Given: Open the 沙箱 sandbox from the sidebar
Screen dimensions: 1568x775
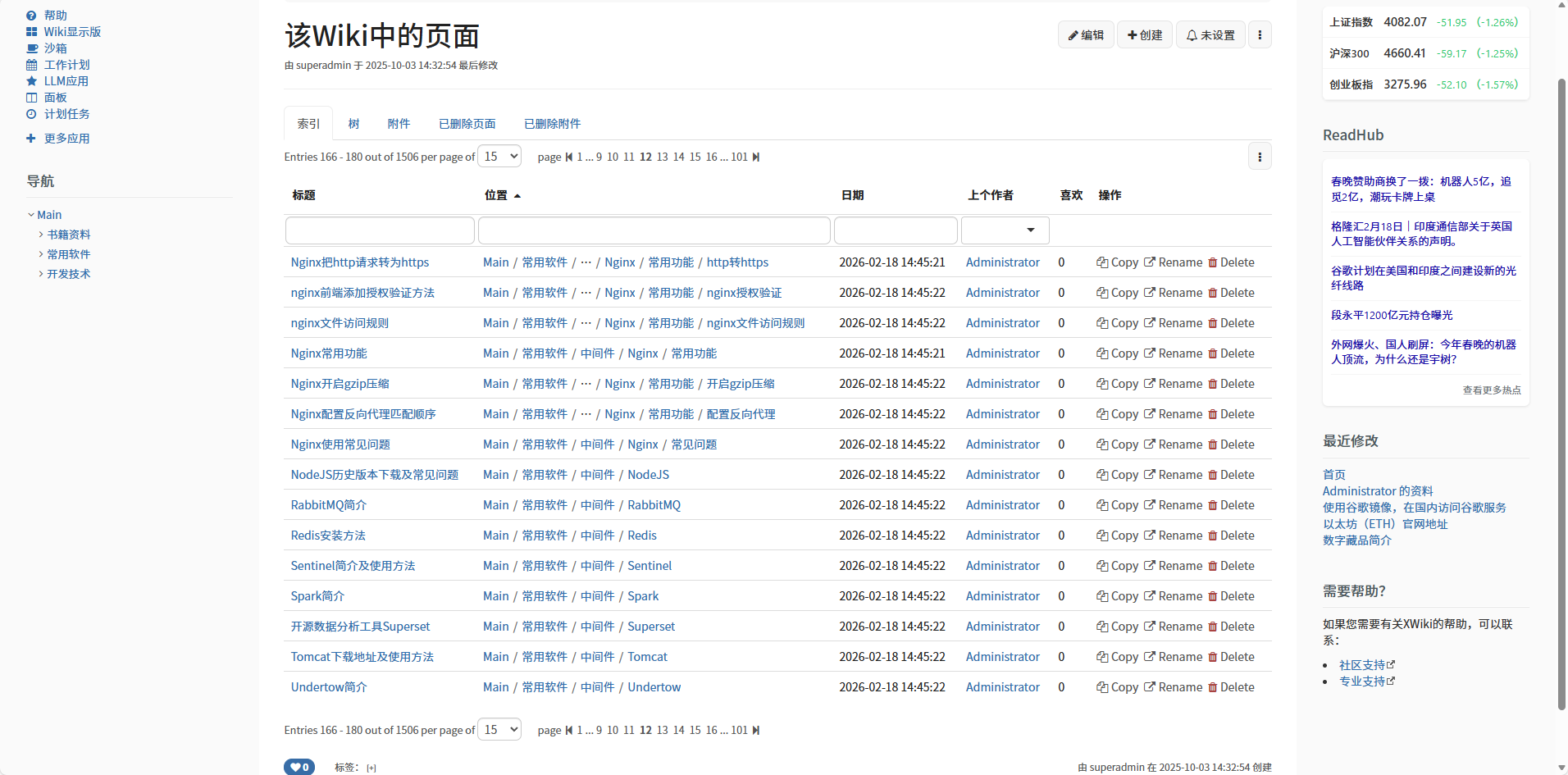Looking at the screenshot, I should pos(56,48).
